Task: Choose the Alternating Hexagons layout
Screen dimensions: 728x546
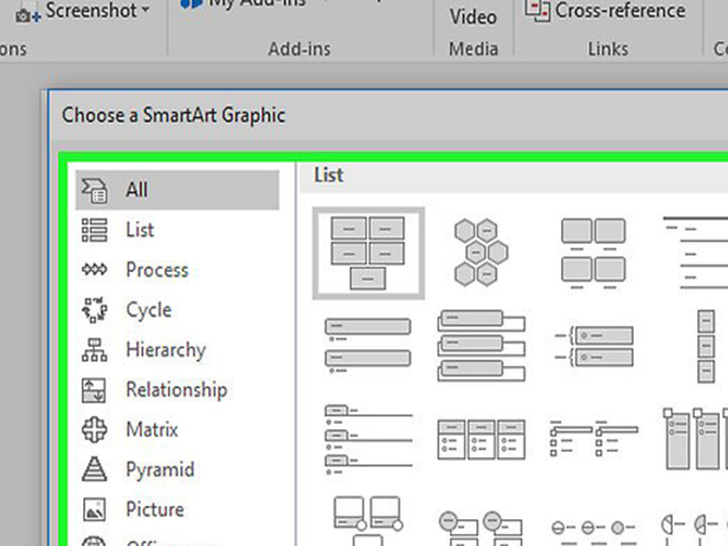Action: (x=481, y=252)
